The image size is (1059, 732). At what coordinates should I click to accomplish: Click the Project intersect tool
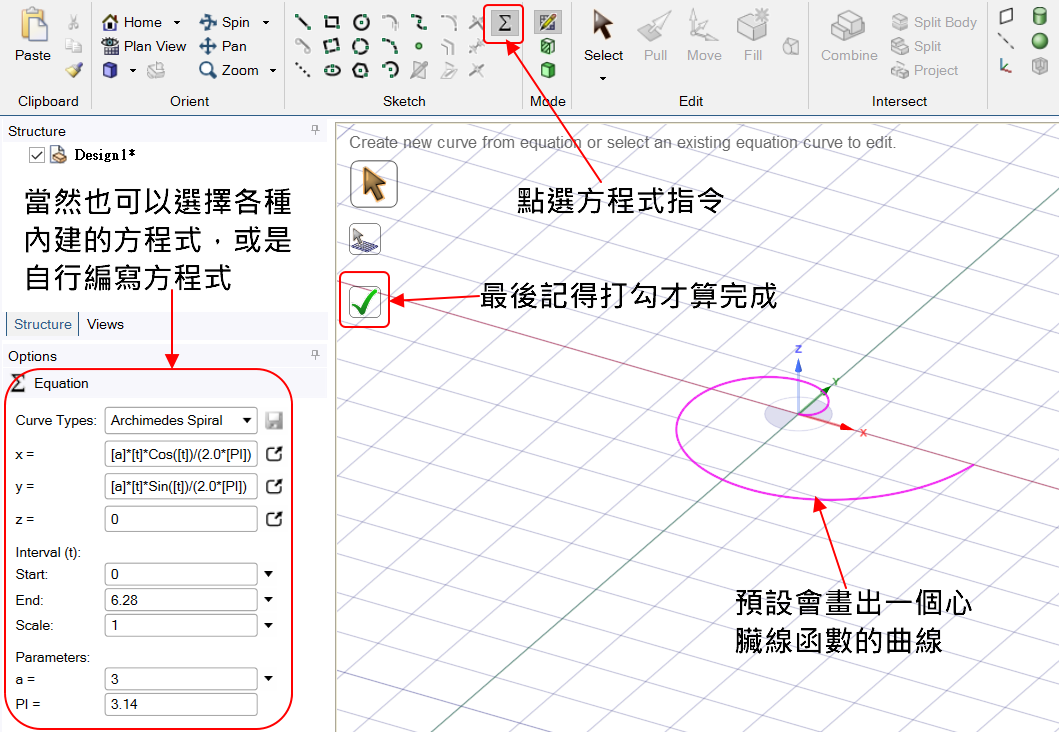coord(925,70)
